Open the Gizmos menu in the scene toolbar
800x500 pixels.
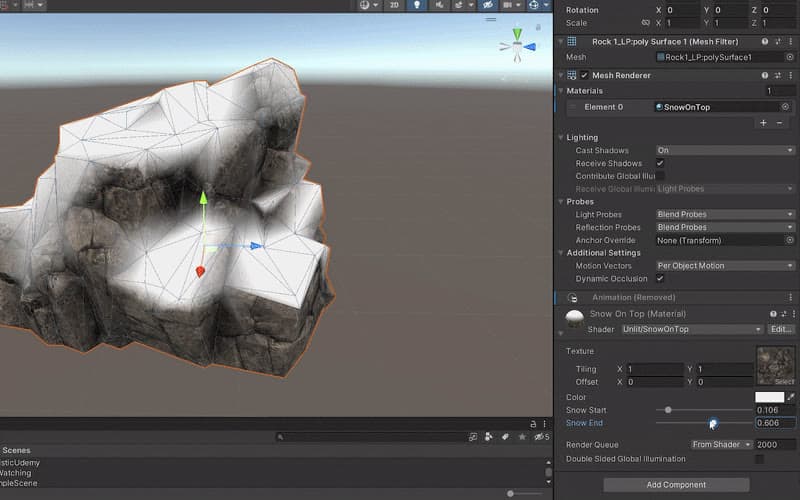538,5
